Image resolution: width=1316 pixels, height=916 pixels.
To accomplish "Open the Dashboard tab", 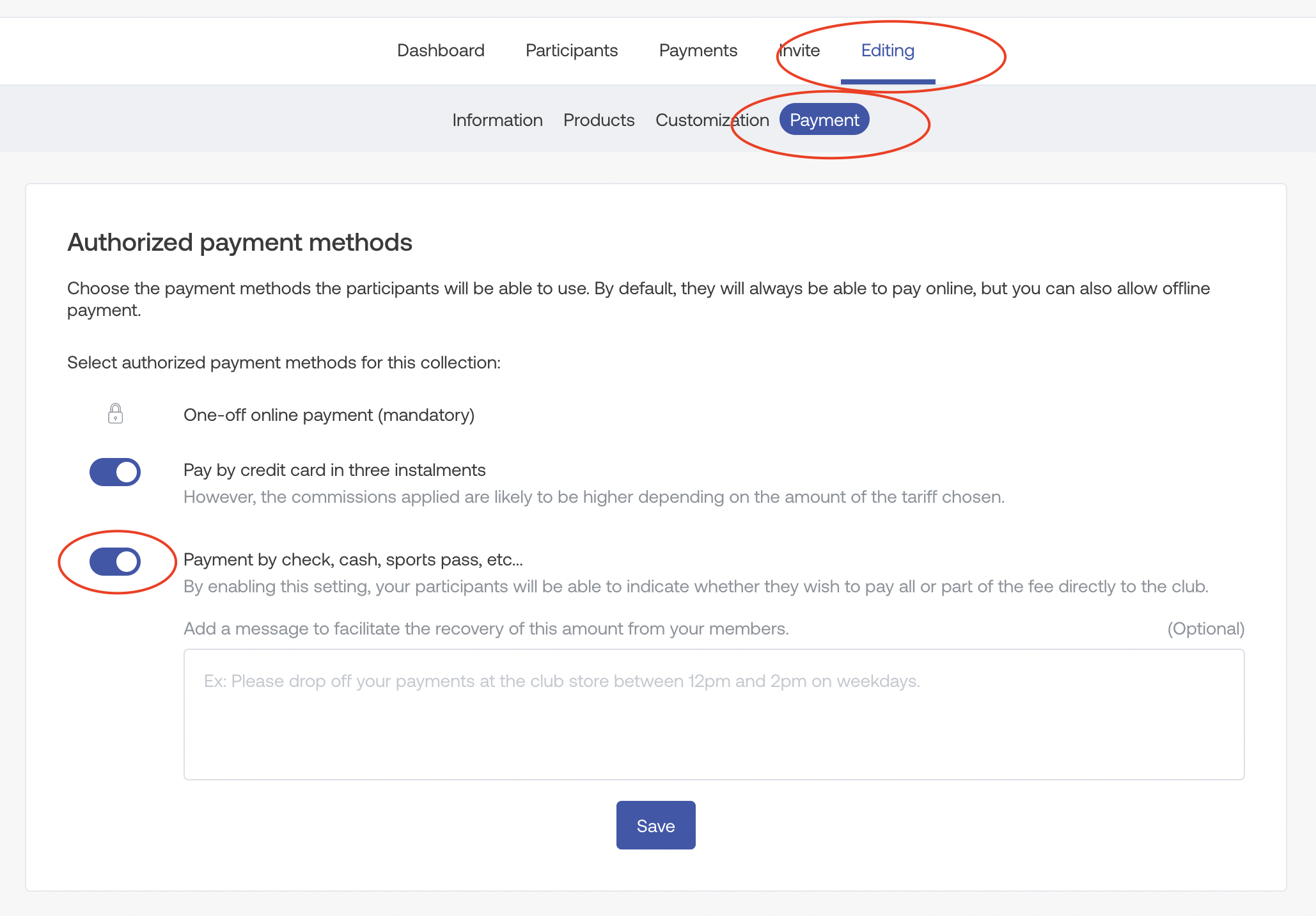I will click(x=441, y=51).
